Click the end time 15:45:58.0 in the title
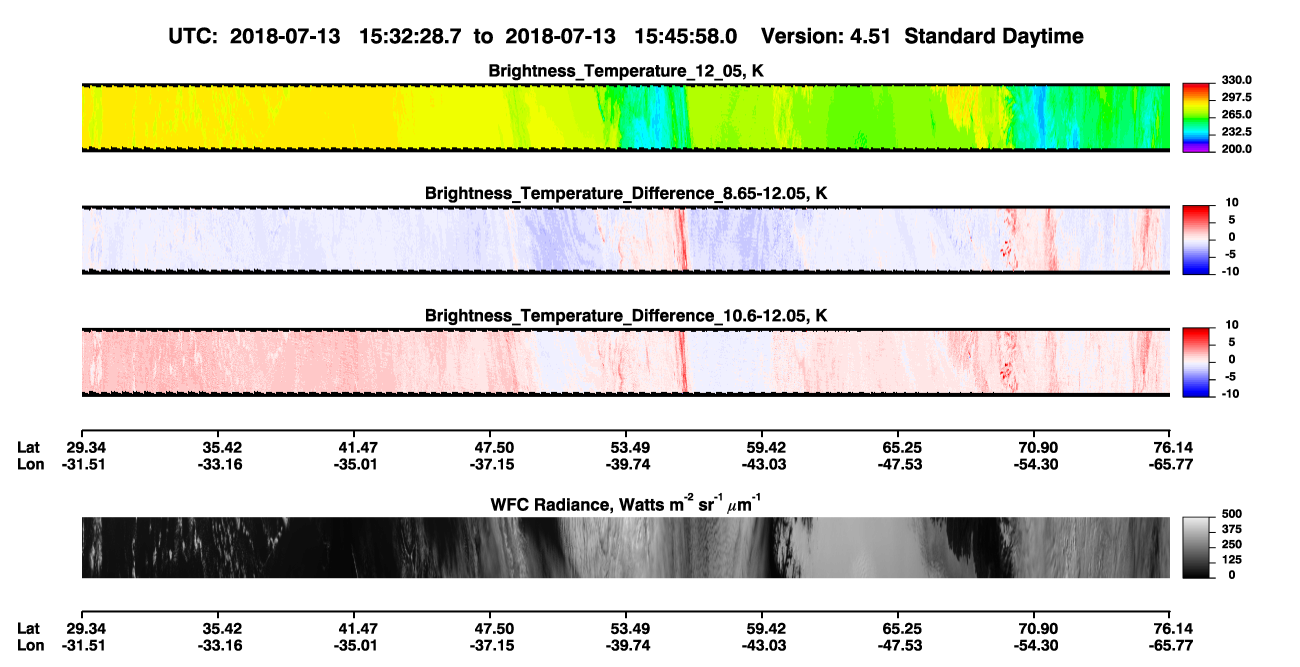The width and height of the screenshot is (1300, 667). (x=686, y=36)
